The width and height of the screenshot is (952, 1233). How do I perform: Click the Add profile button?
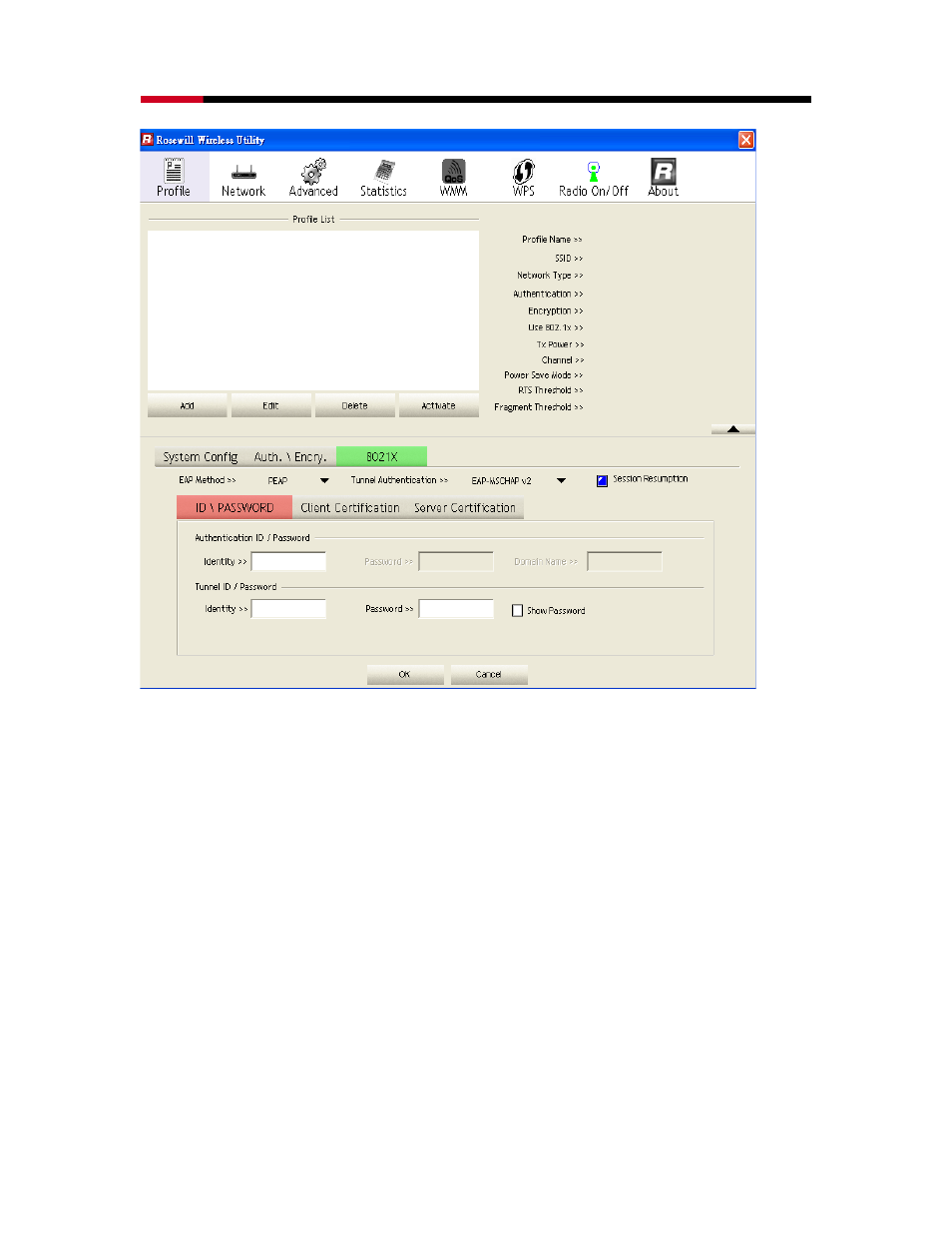(x=187, y=405)
